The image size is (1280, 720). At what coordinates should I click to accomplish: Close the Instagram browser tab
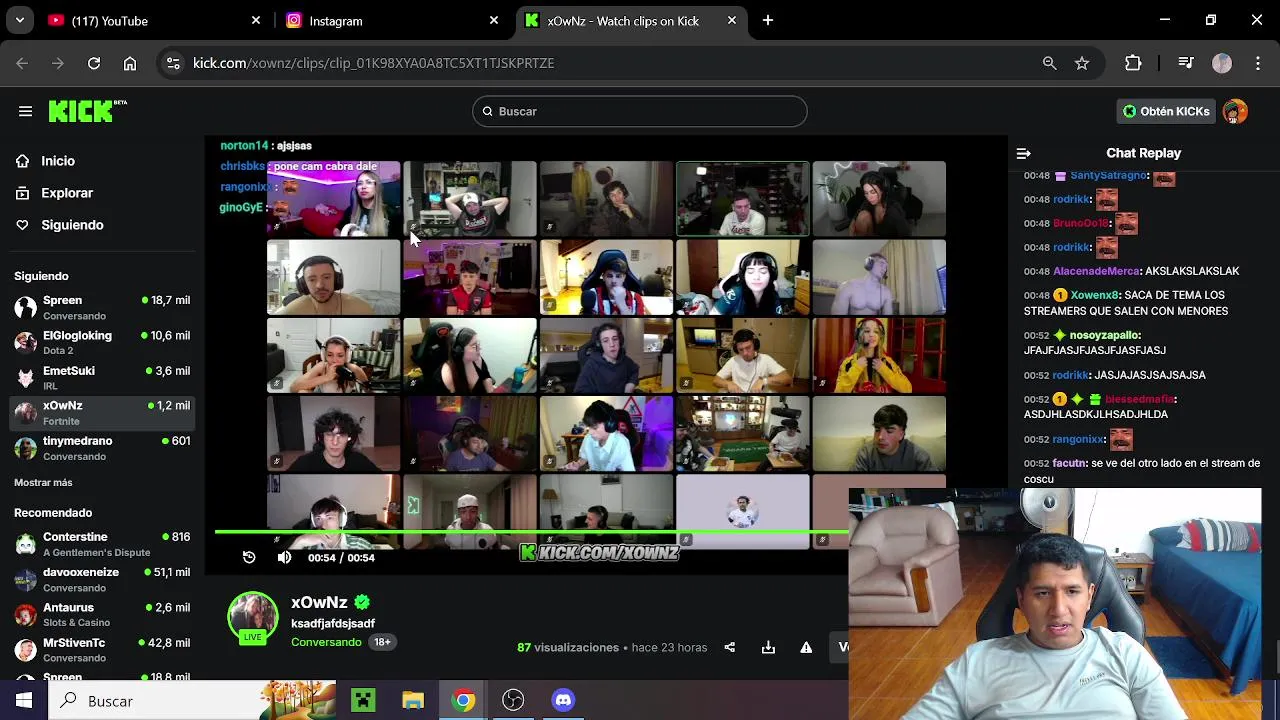click(494, 20)
